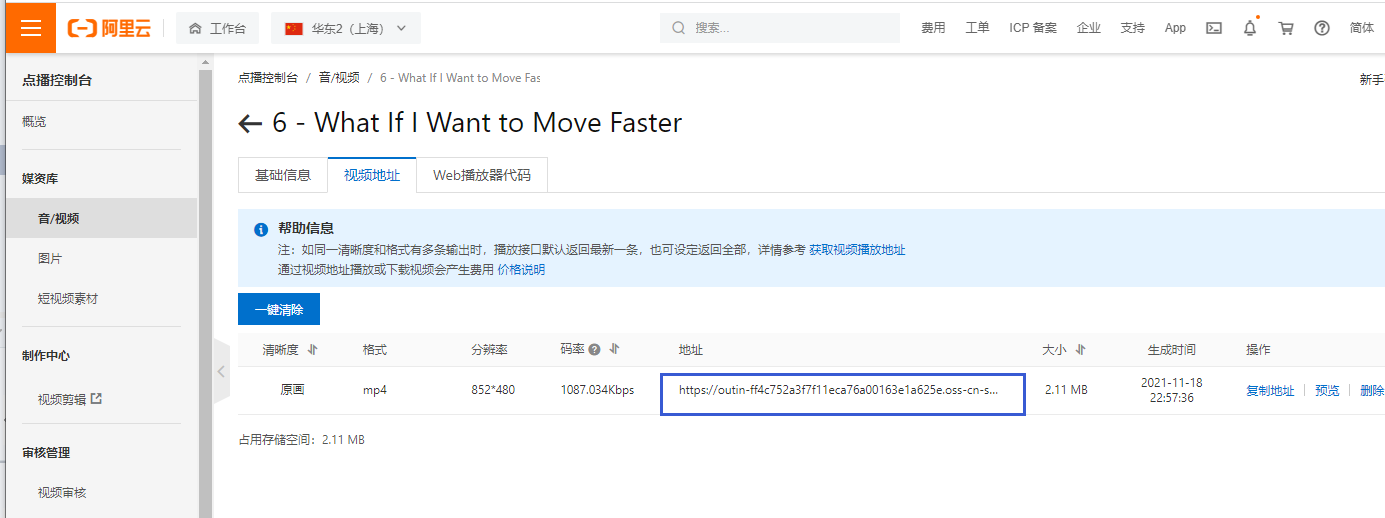Switch language via 简体
1385x518 pixels.
(1362, 28)
